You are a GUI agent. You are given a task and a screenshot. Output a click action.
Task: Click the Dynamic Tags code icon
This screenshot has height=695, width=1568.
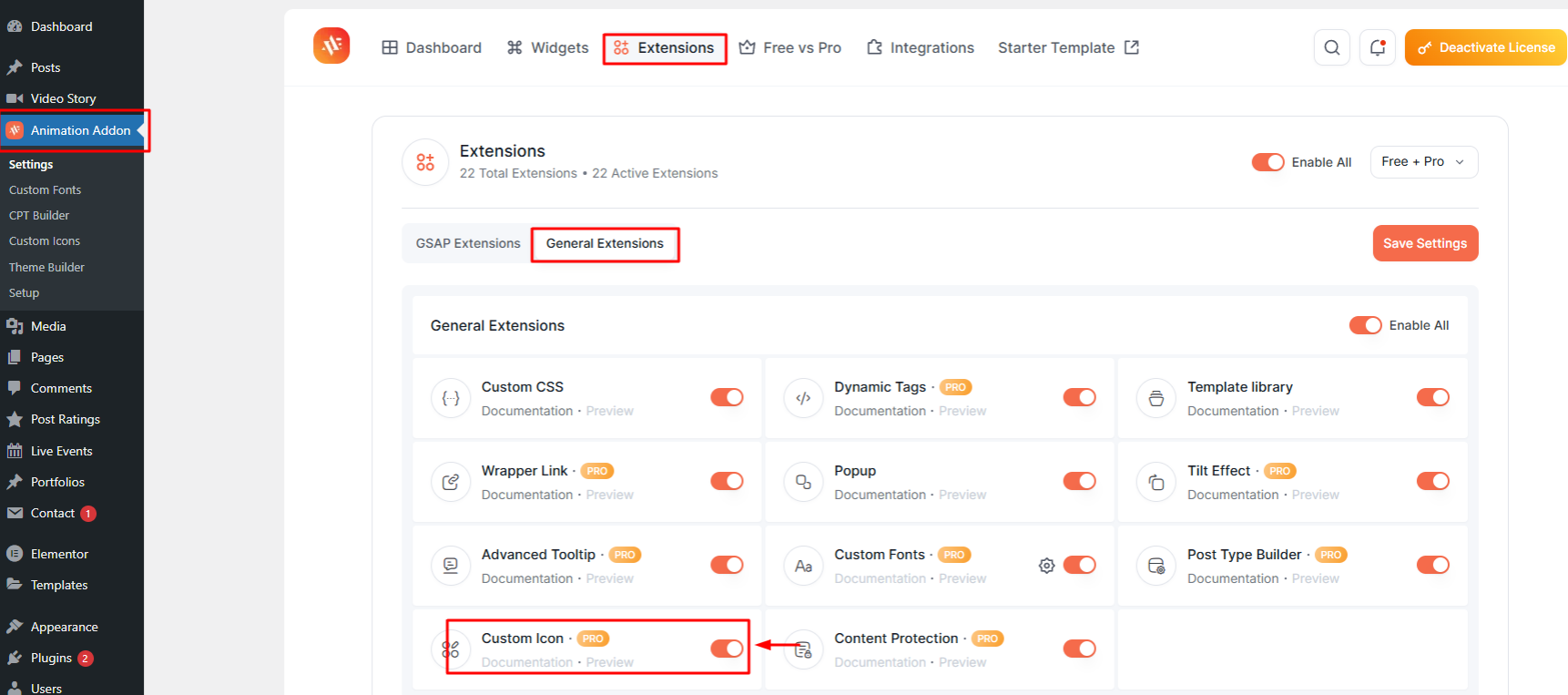[803, 398]
